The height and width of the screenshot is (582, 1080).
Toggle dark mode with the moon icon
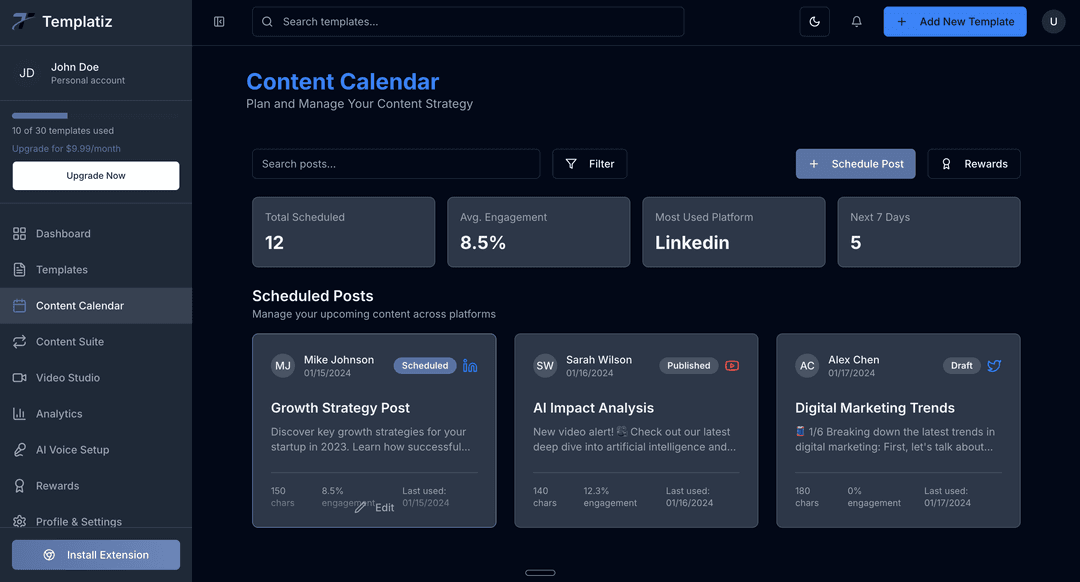[x=814, y=21]
